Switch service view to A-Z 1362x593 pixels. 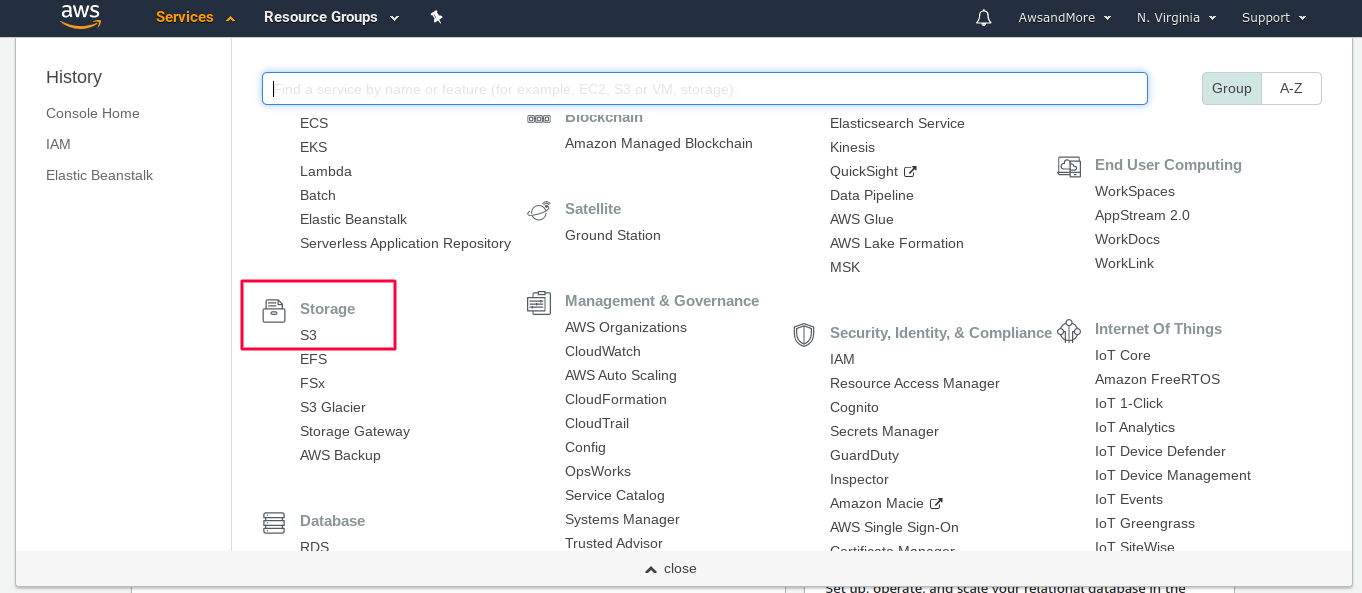tap(1291, 88)
